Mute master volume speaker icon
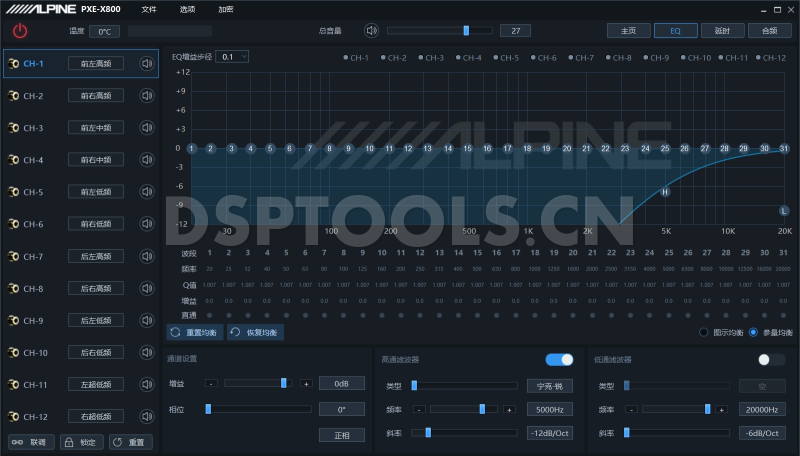Screen dimensions: 800x456 tap(371, 31)
